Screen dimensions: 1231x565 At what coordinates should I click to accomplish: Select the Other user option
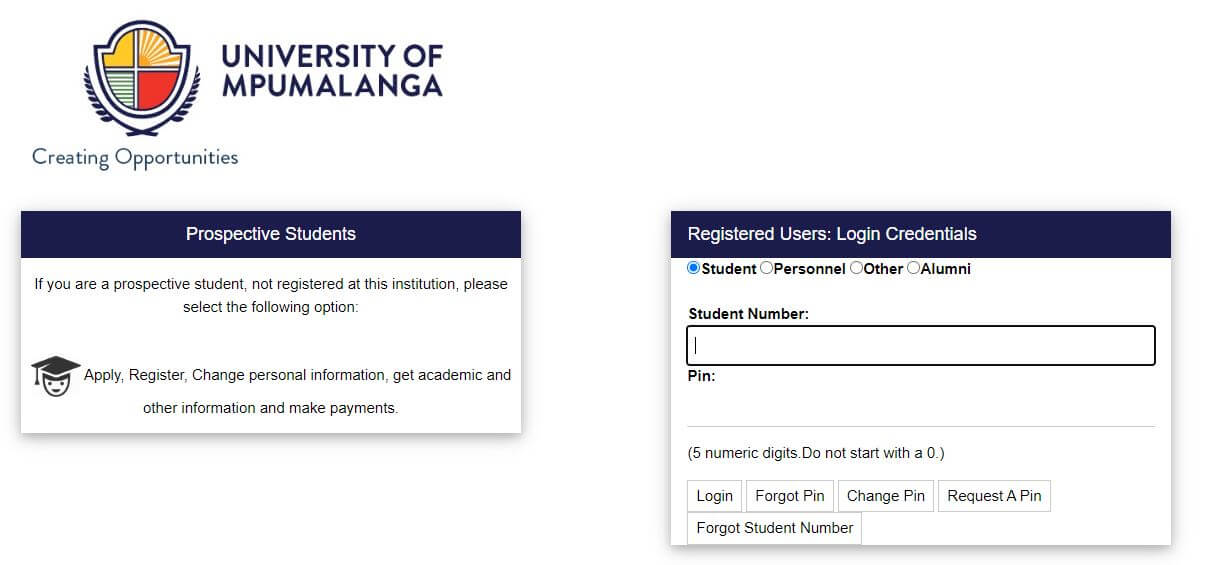click(856, 268)
